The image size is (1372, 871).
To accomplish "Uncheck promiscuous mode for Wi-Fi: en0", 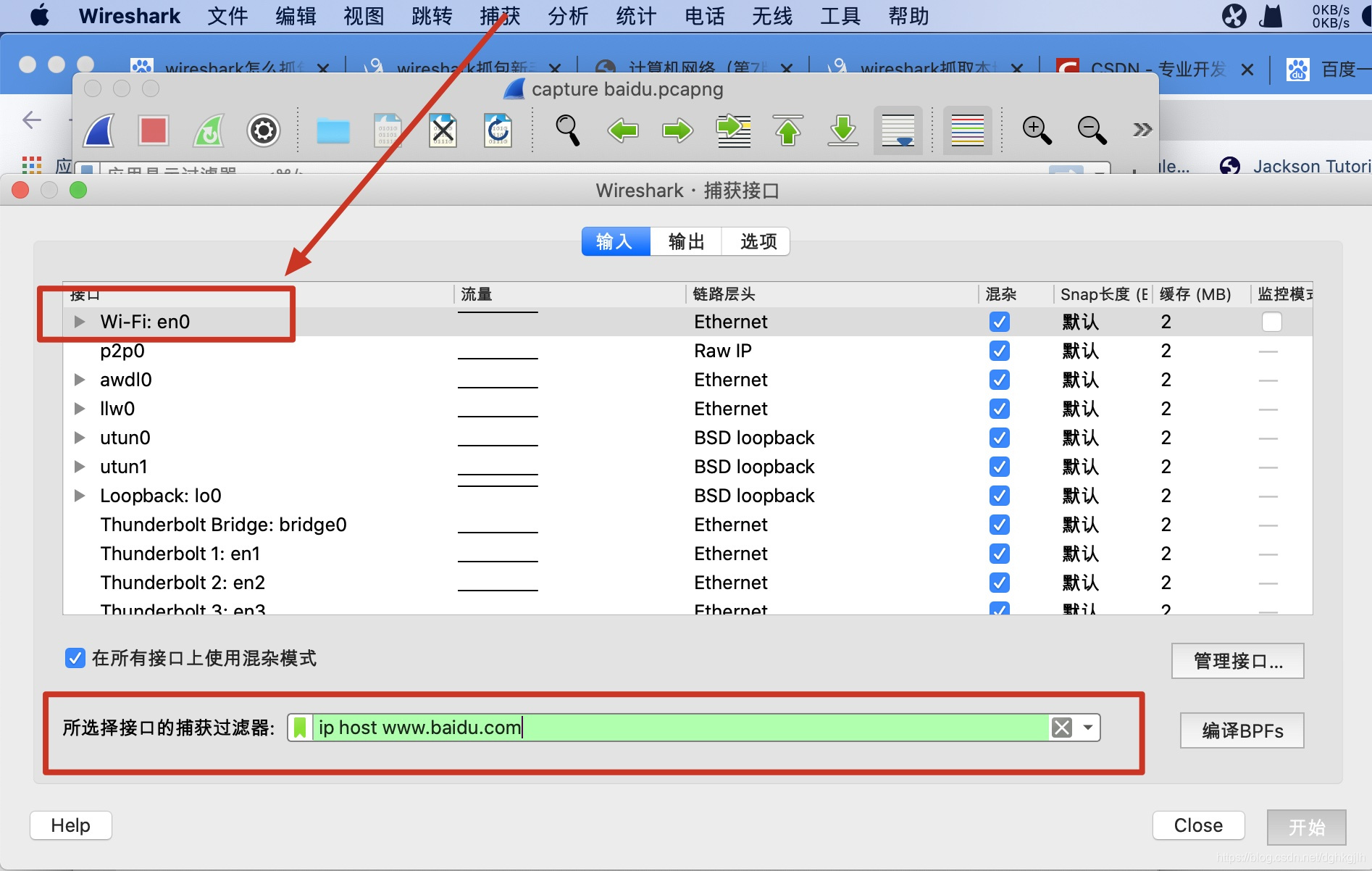I will click(1000, 322).
